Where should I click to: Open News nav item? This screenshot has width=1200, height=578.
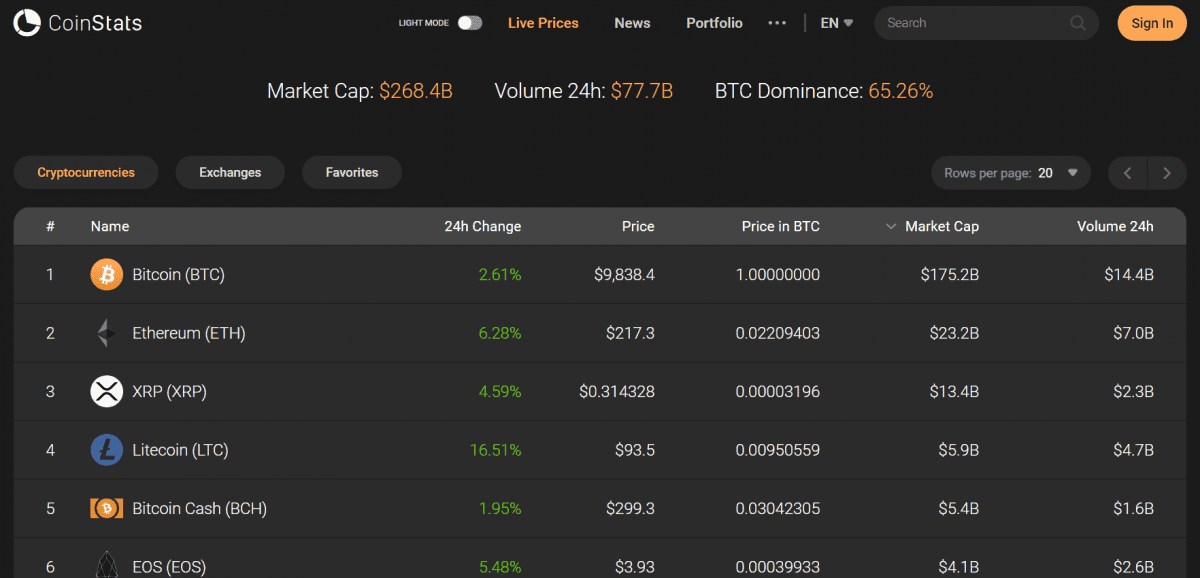click(632, 23)
